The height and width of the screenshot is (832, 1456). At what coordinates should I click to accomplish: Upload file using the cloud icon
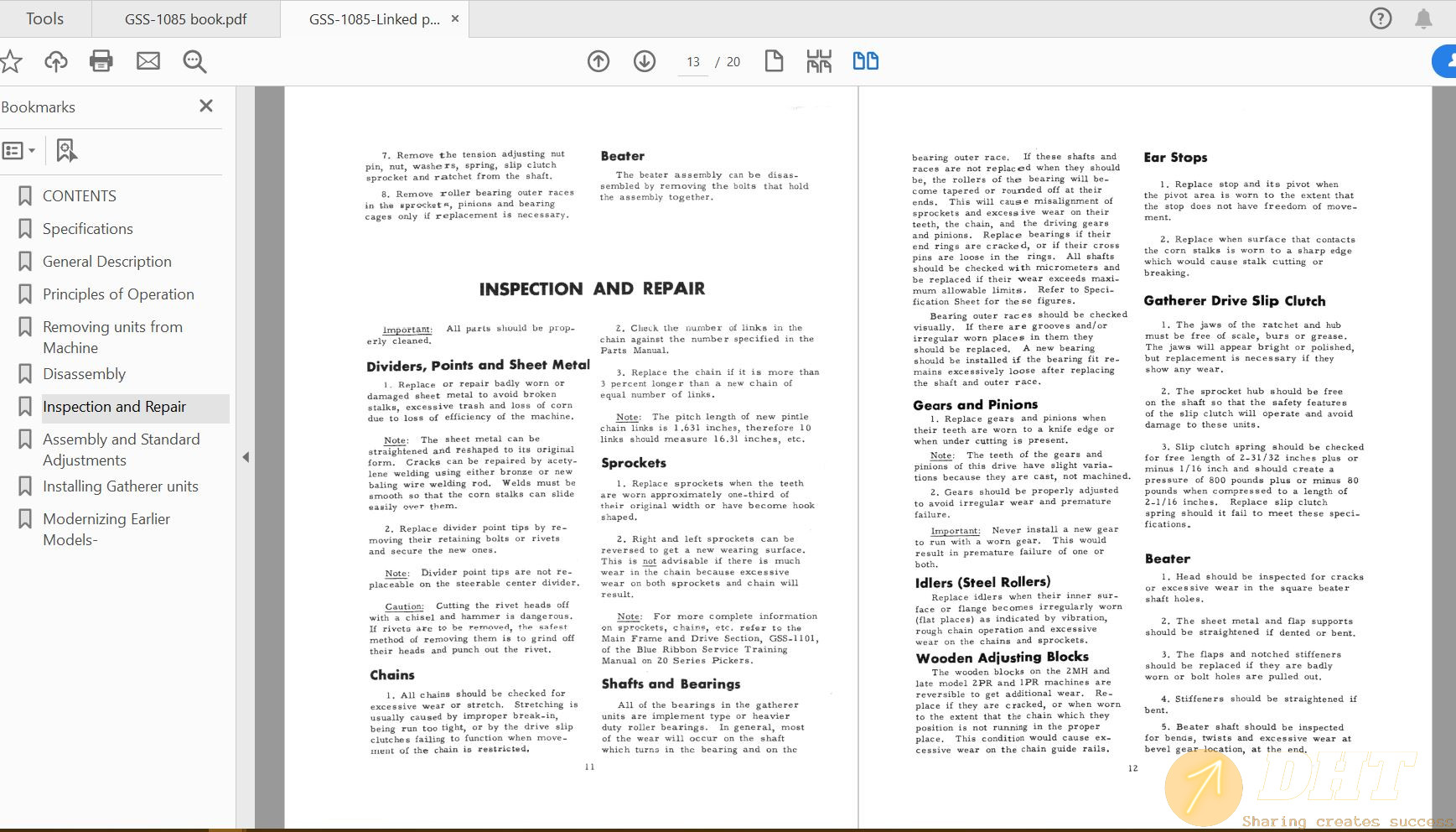coord(56,61)
